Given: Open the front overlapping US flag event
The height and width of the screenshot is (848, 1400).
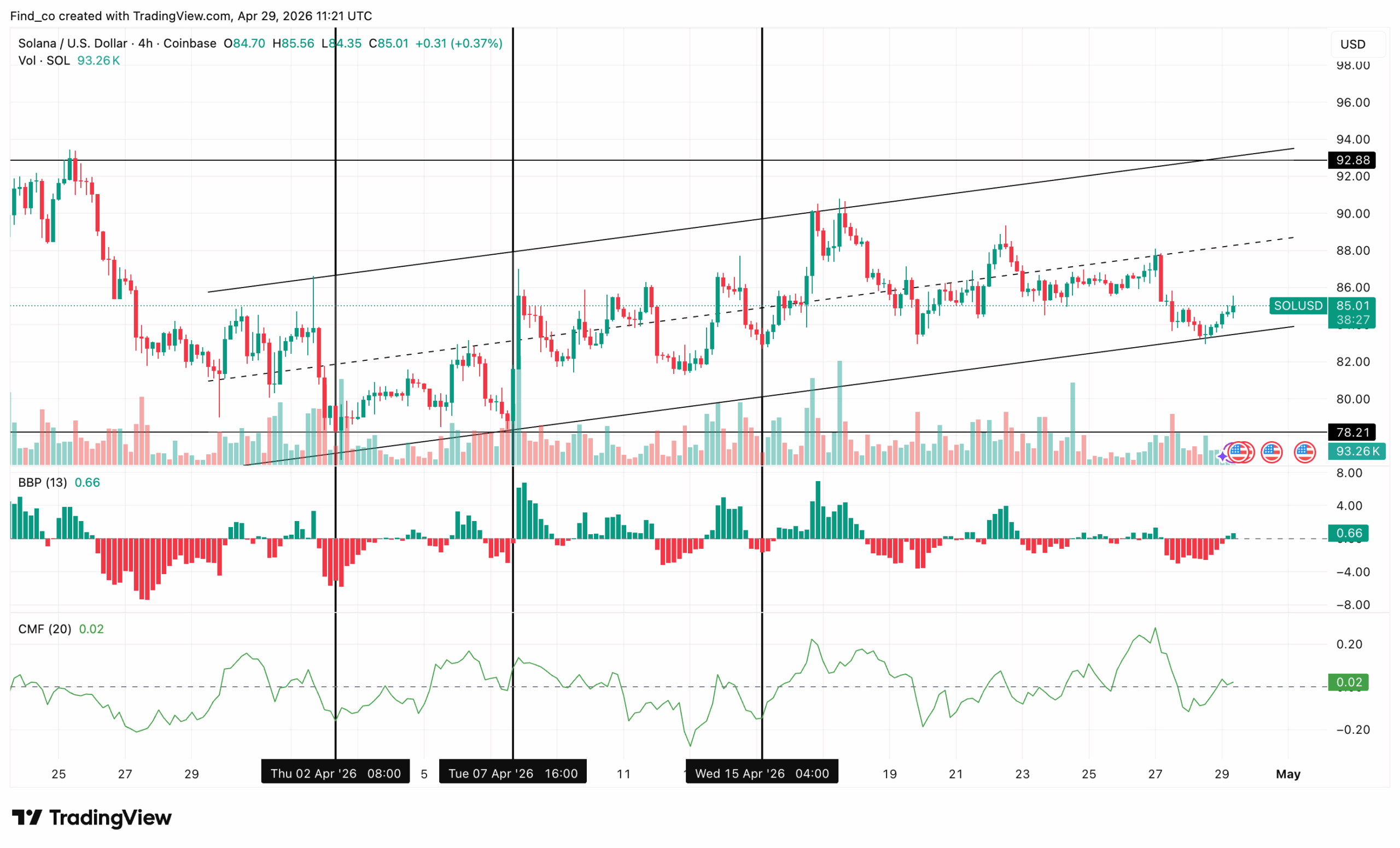Looking at the screenshot, I should pos(1238,453).
